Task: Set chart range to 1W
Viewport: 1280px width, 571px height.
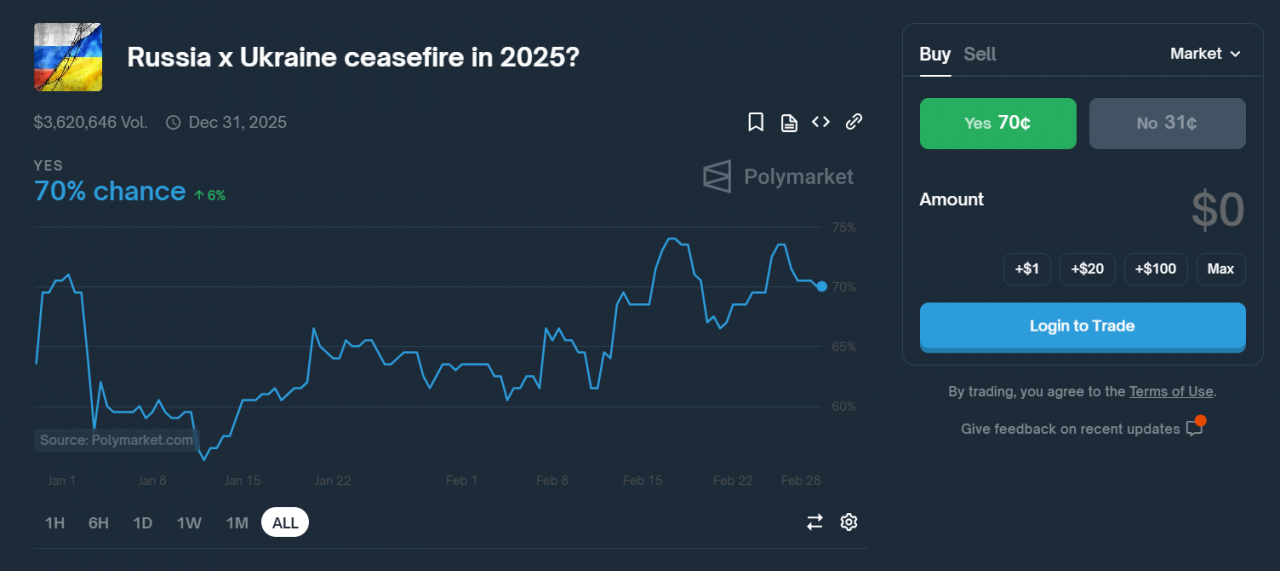Action: [x=189, y=522]
